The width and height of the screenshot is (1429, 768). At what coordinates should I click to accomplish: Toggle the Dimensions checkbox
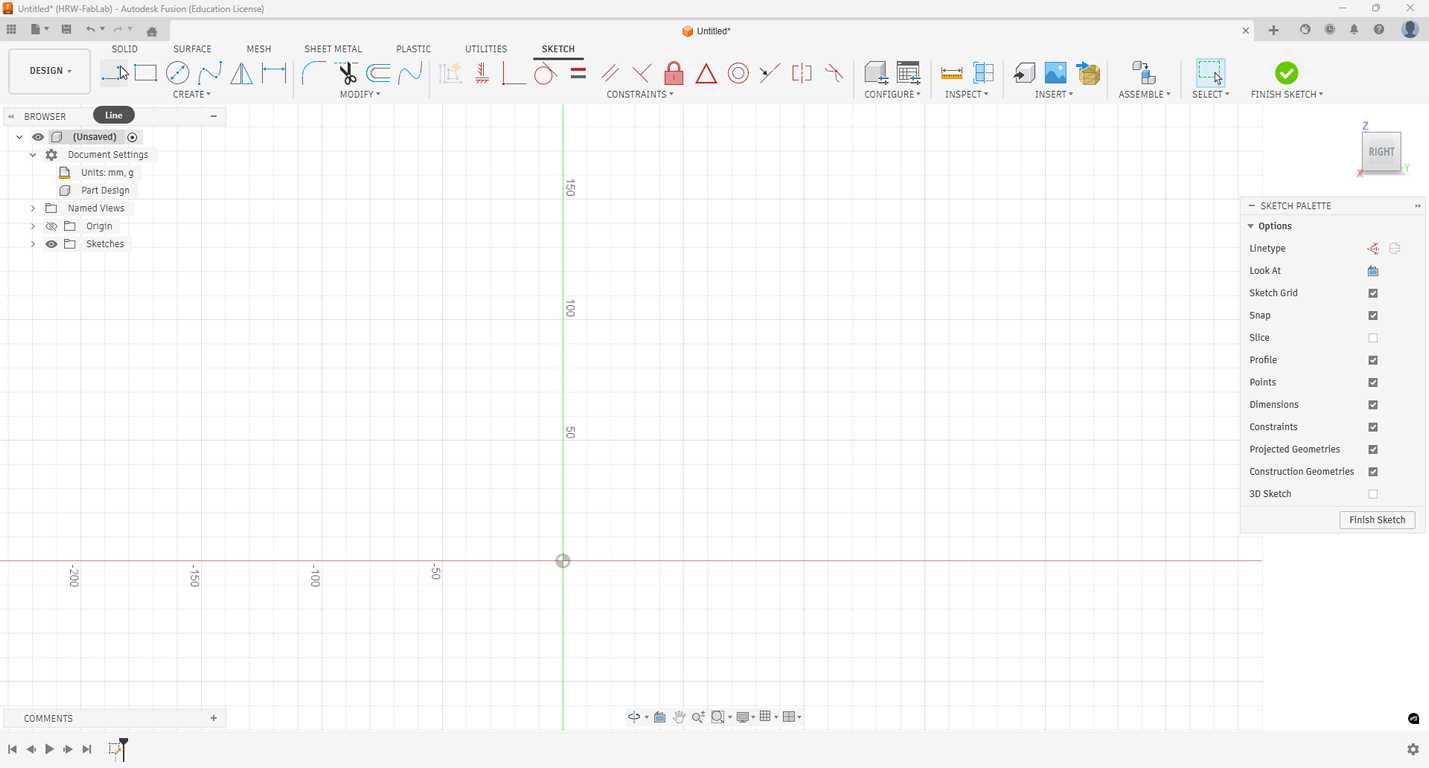(1373, 405)
